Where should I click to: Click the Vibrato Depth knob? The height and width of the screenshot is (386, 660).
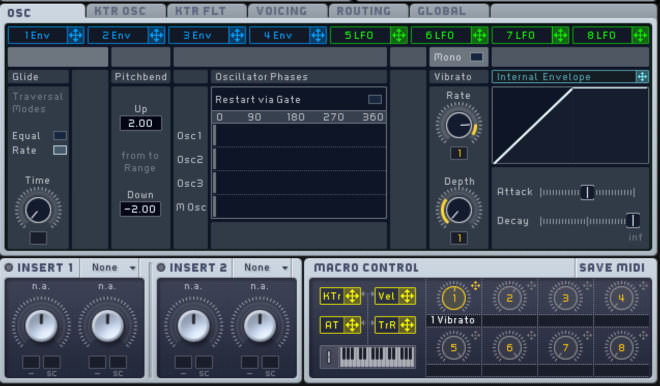pyautogui.click(x=459, y=210)
